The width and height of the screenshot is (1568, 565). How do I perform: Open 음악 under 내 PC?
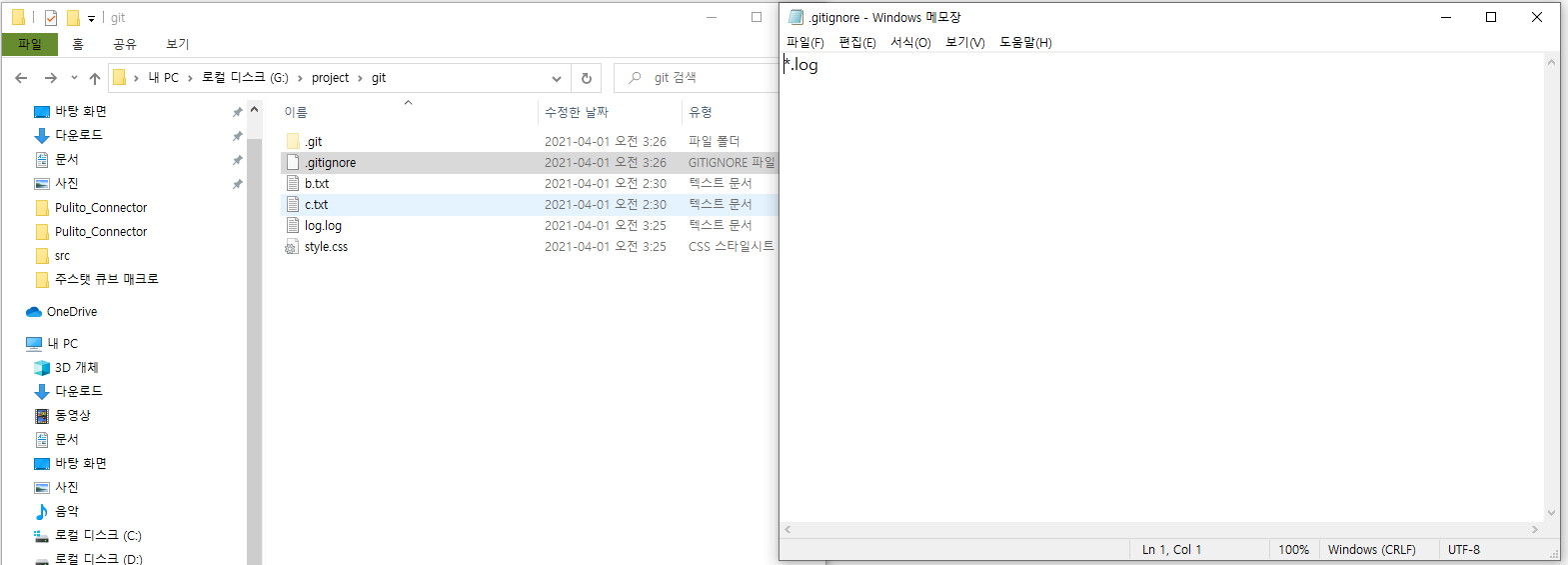click(67, 511)
